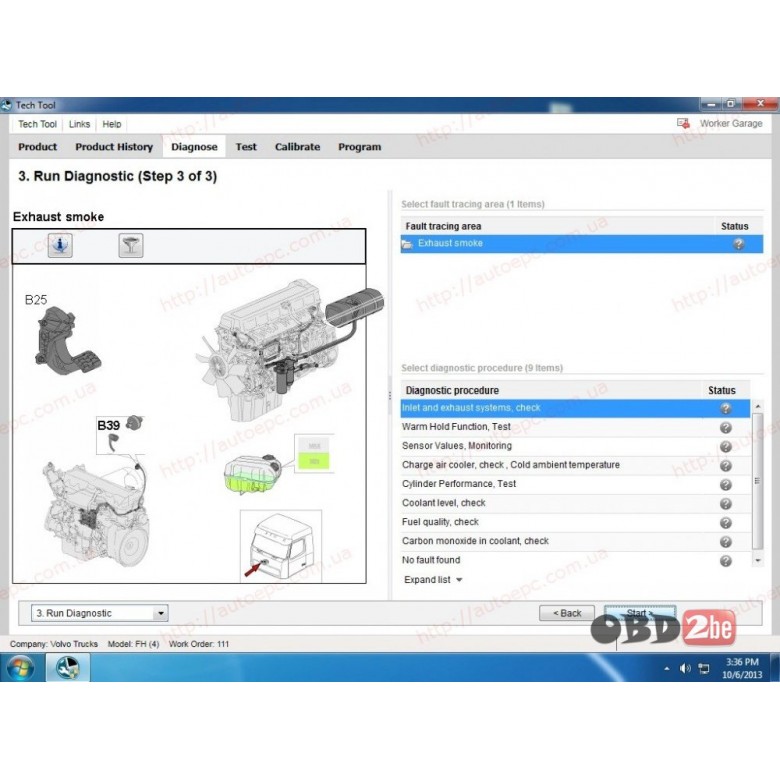The height and width of the screenshot is (780, 780).
Task: Click status icon for Exhaust smoke fault area
Action: 738,244
